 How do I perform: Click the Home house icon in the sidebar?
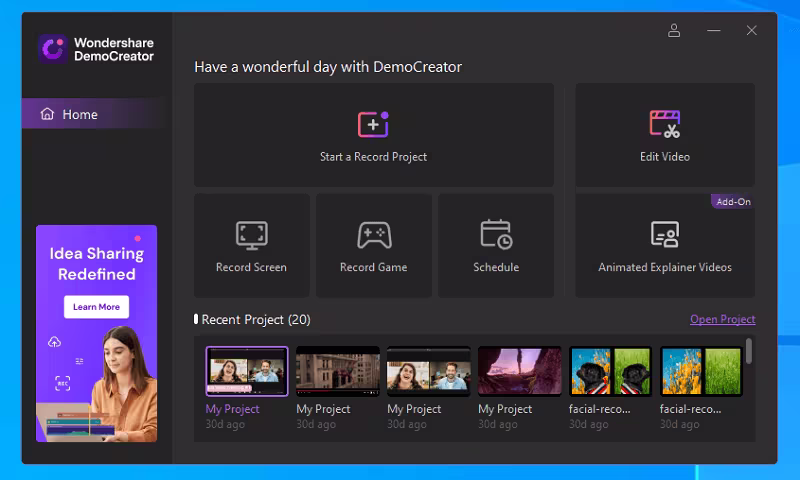pyautogui.click(x=47, y=114)
